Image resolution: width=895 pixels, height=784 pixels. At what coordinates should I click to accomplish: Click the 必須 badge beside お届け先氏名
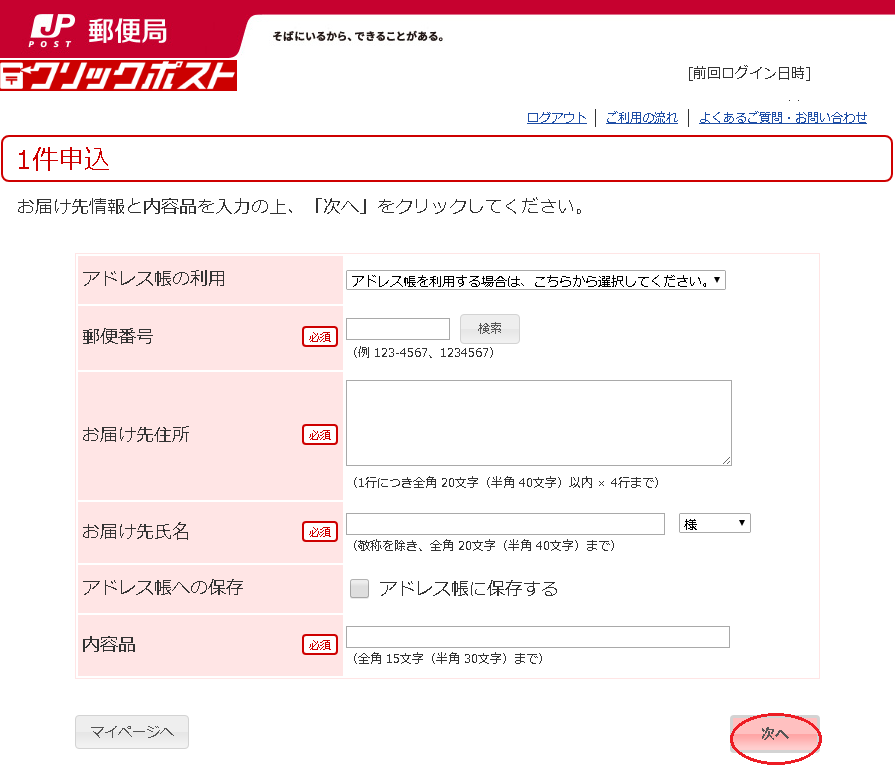click(x=320, y=532)
